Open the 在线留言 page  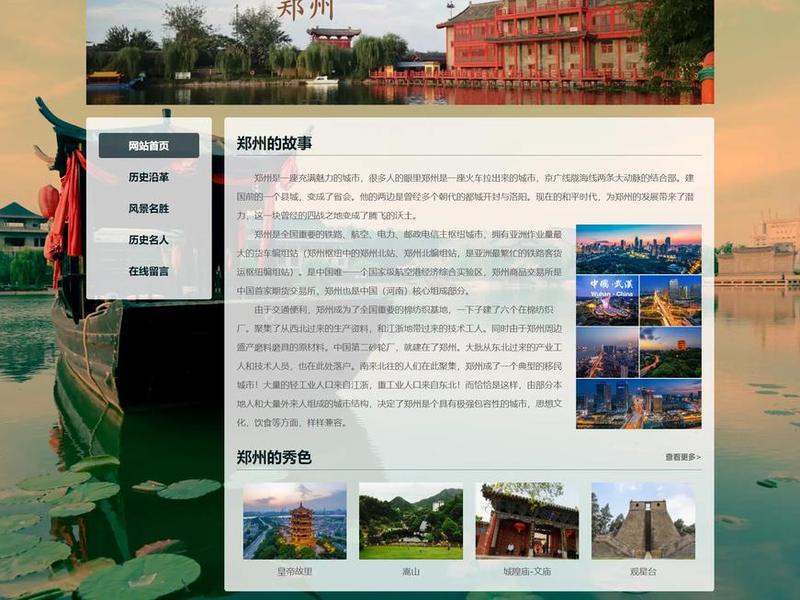pyautogui.click(x=148, y=271)
